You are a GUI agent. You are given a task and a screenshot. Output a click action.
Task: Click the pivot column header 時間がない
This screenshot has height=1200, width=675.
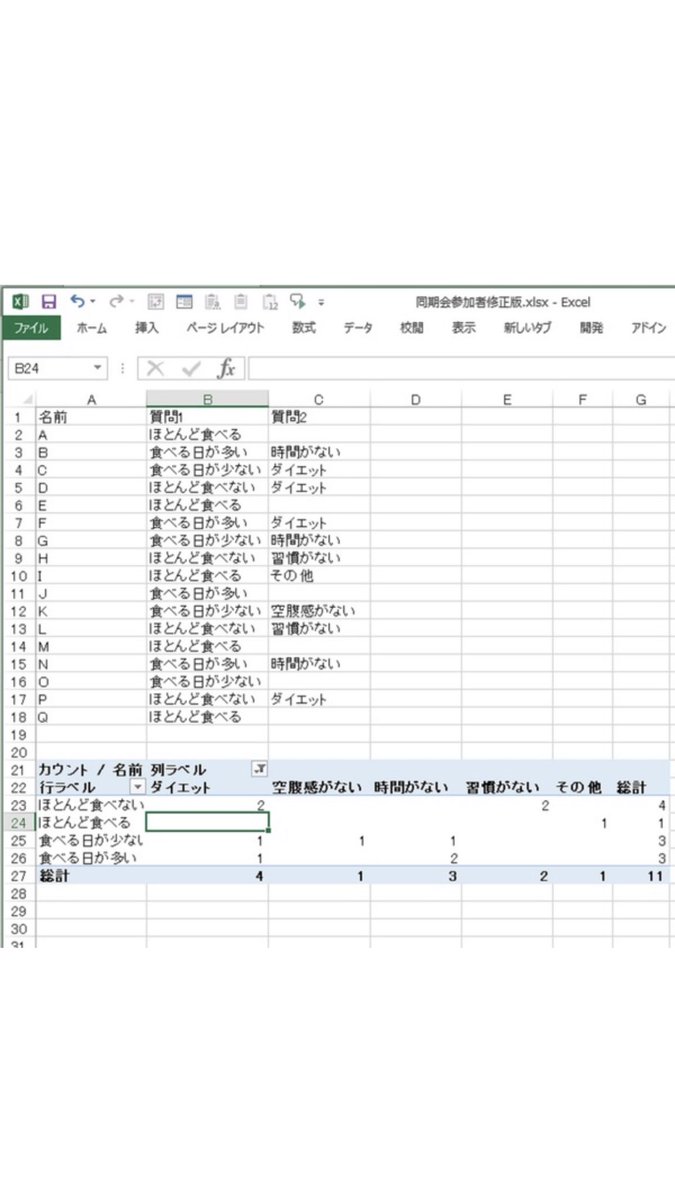[415, 787]
